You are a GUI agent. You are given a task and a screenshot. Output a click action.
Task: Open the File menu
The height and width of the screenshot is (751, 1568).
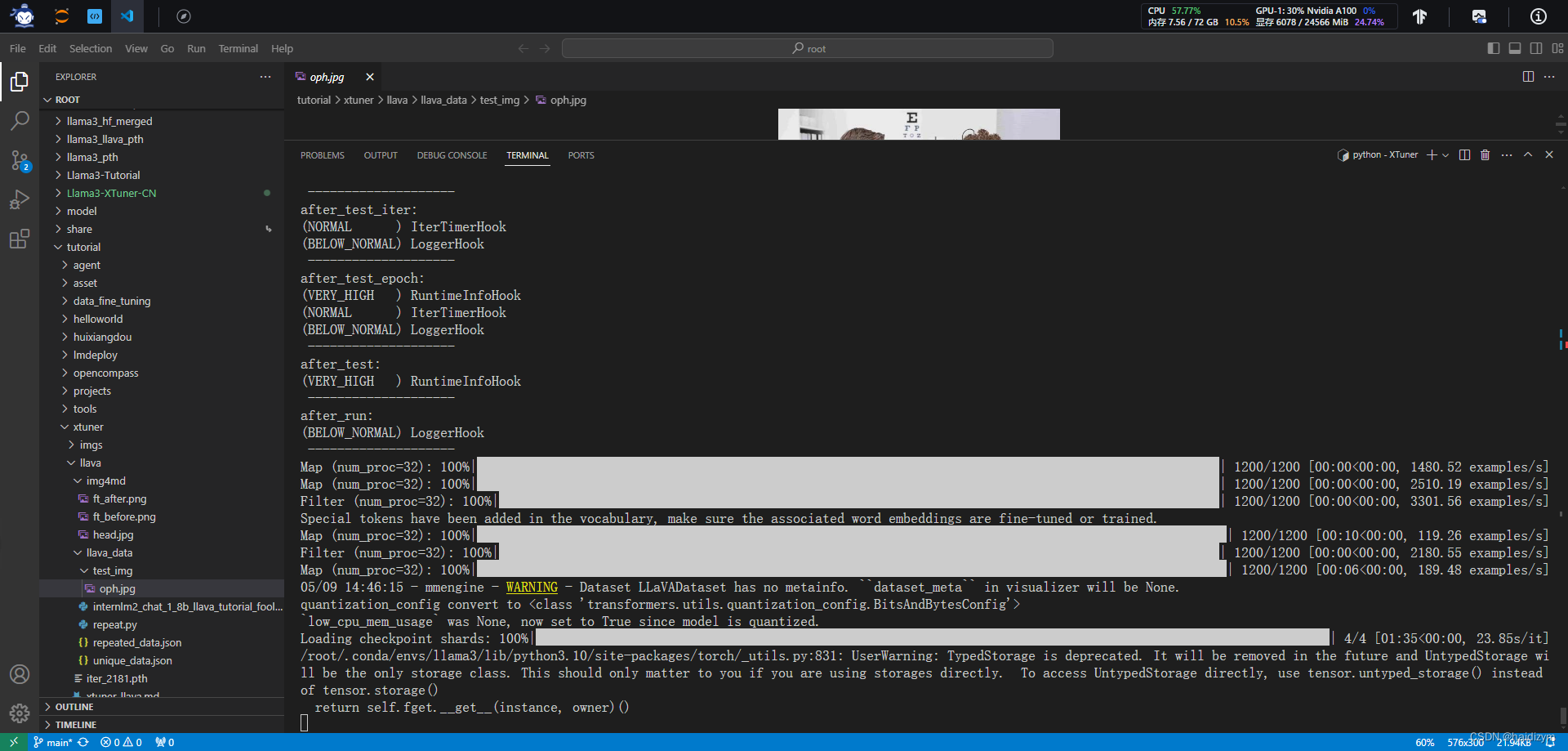(18, 48)
